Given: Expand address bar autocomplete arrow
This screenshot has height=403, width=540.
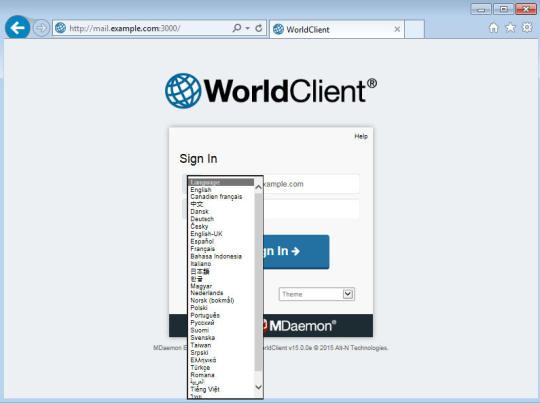Looking at the screenshot, I should pos(247,28).
